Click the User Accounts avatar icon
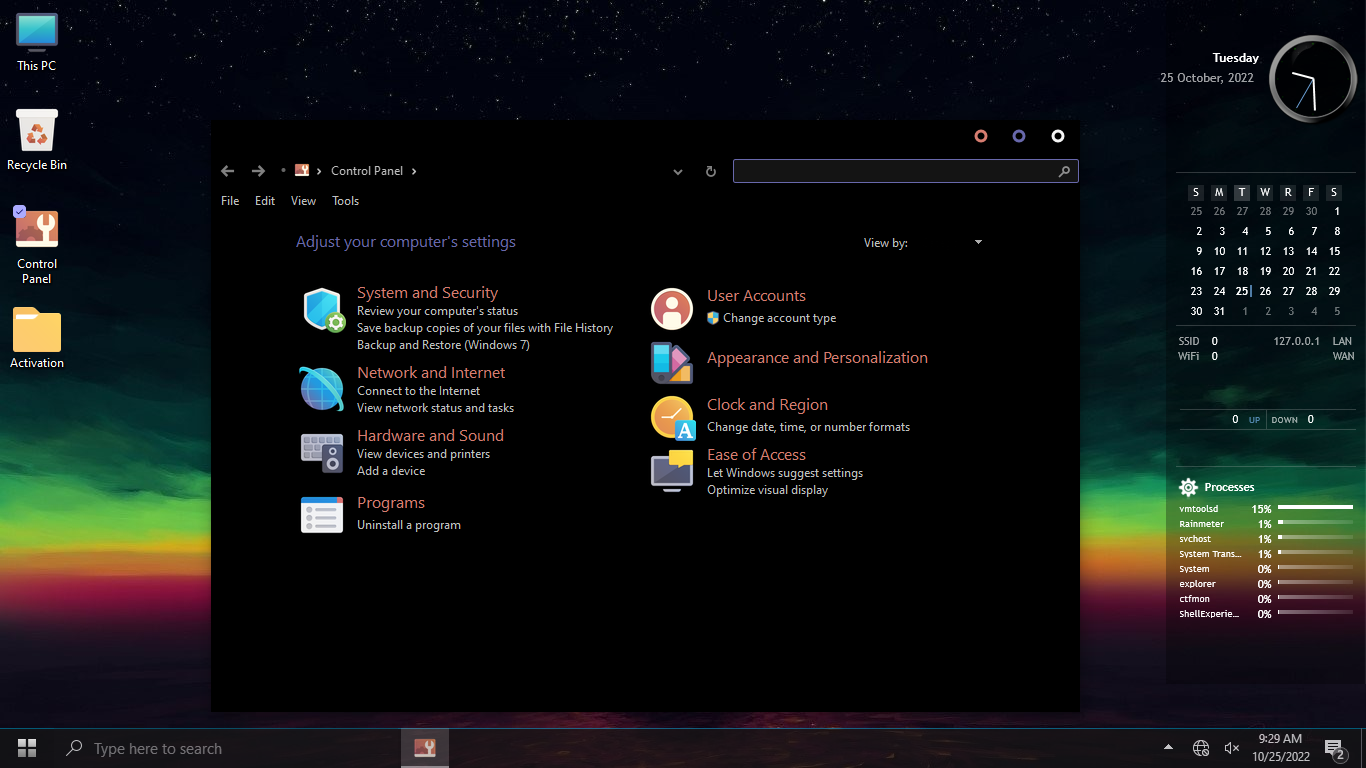This screenshot has width=1366, height=768. tap(672, 309)
